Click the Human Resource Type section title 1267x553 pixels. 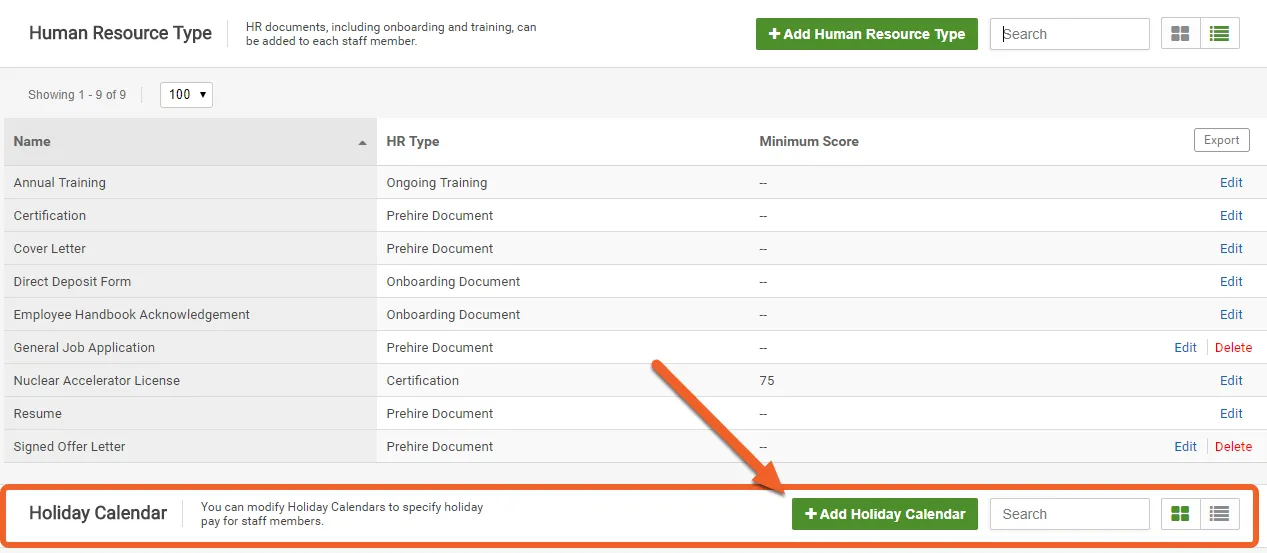click(120, 33)
